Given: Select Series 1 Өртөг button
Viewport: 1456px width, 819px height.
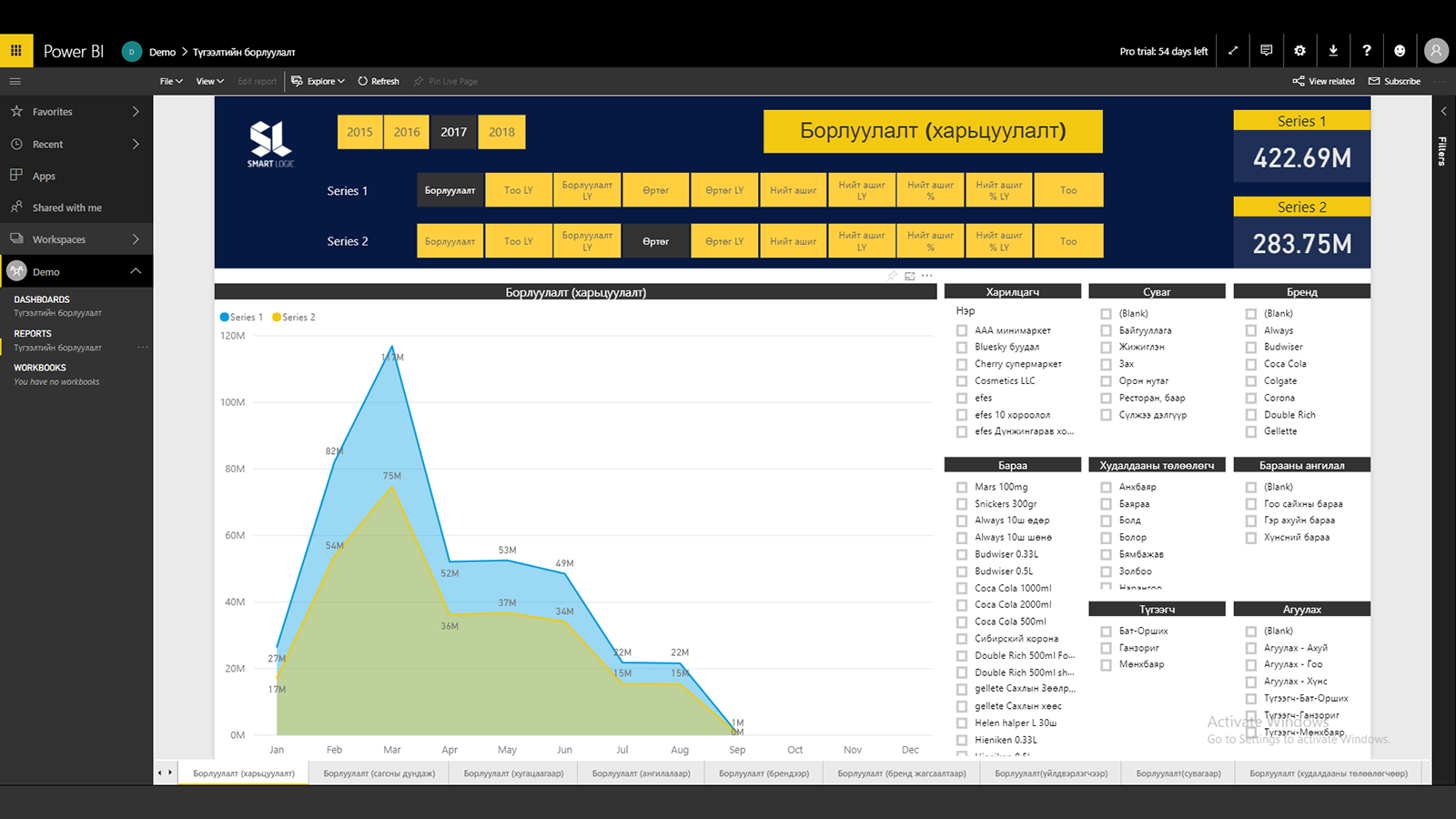Looking at the screenshot, I should tap(655, 190).
